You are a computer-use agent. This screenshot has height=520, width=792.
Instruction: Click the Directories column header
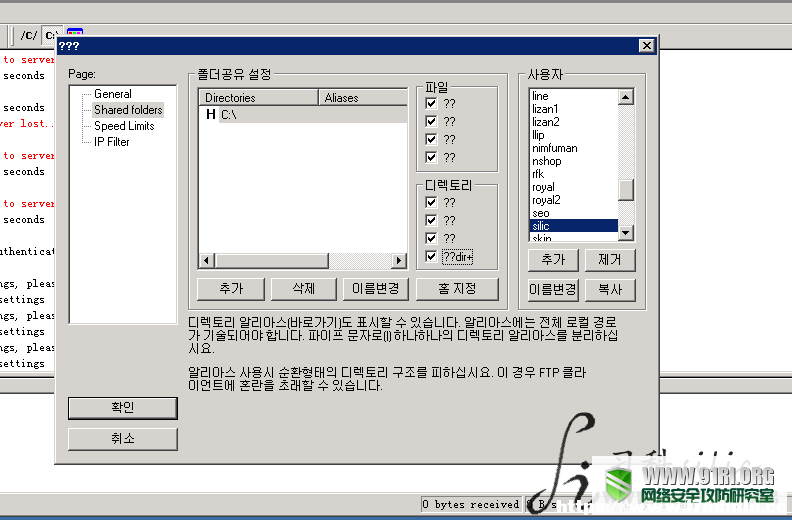tap(258, 98)
